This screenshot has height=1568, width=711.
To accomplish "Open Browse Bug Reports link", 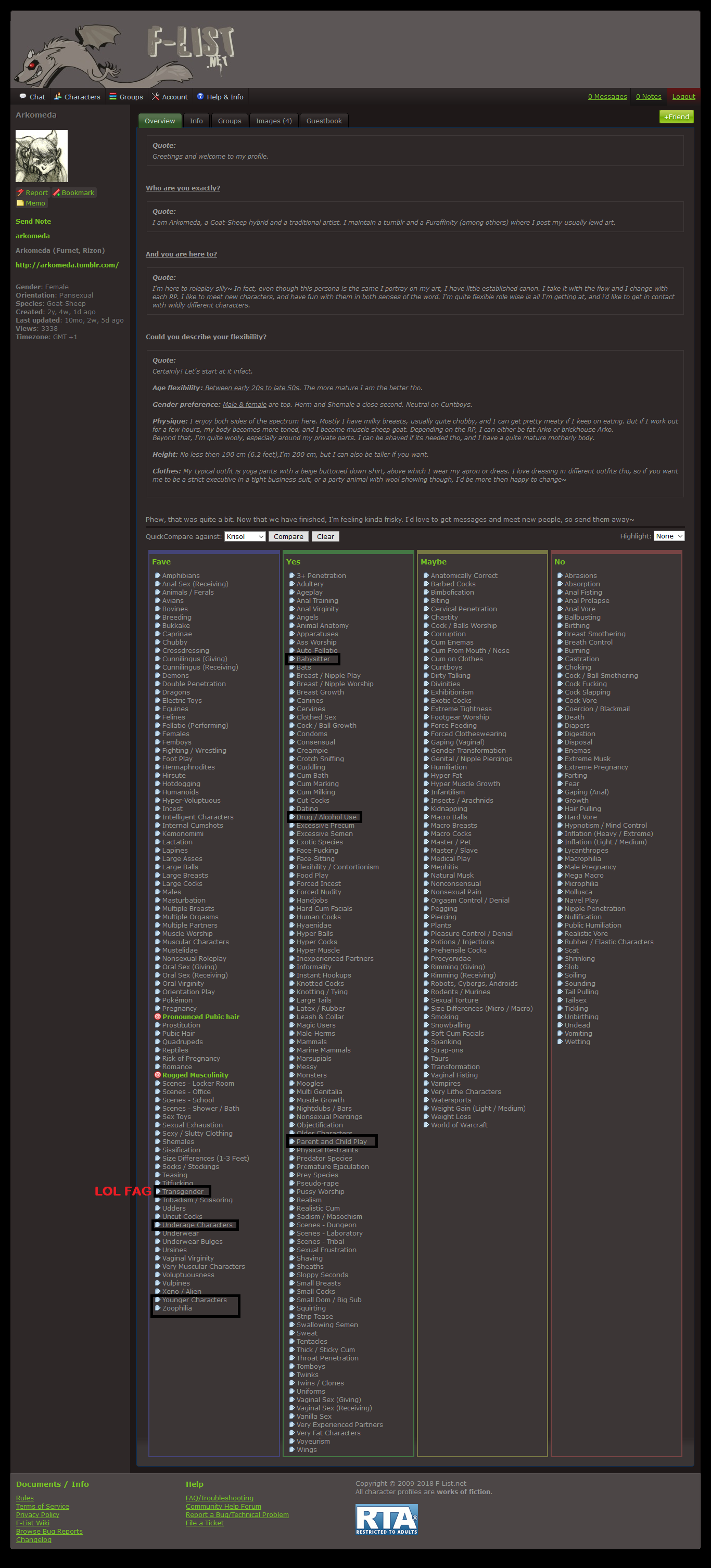I will click(49, 1531).
